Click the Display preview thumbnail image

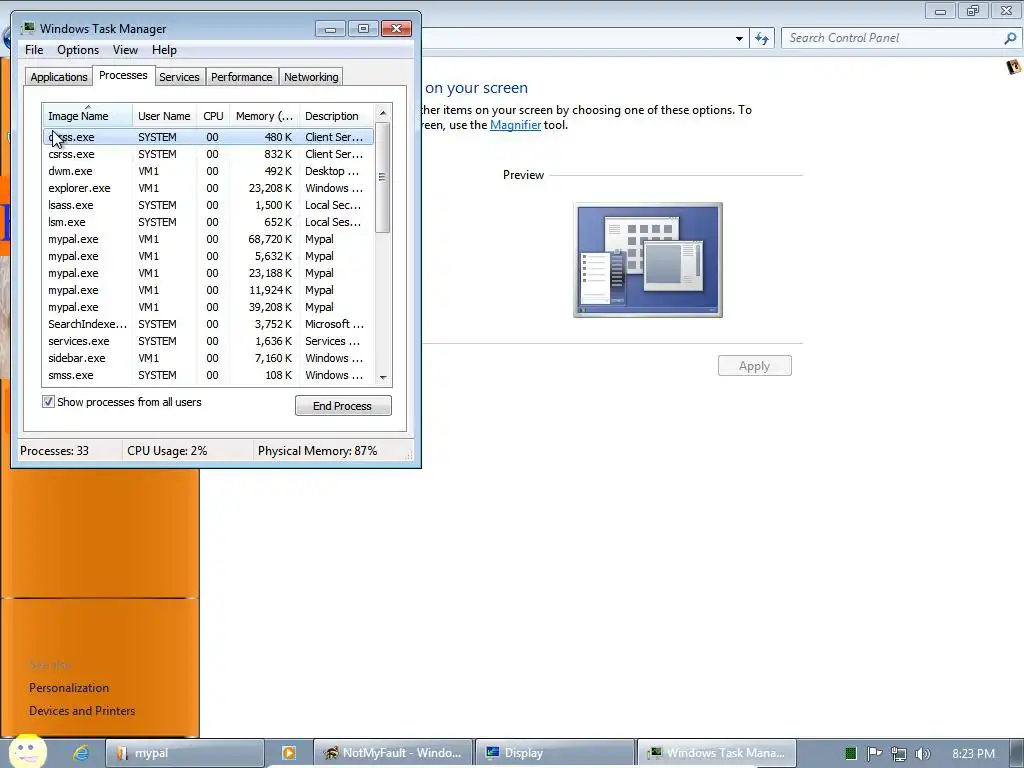[648, 260]
